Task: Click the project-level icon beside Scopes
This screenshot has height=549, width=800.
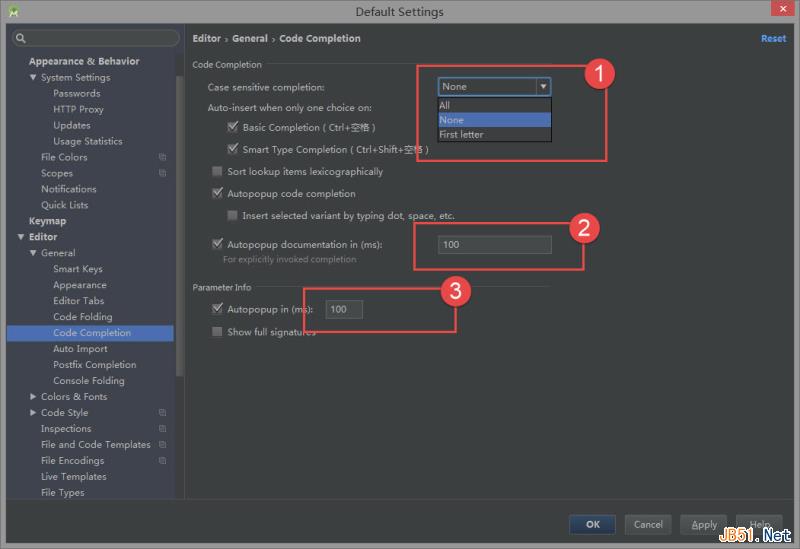Action: click(162, 173)
